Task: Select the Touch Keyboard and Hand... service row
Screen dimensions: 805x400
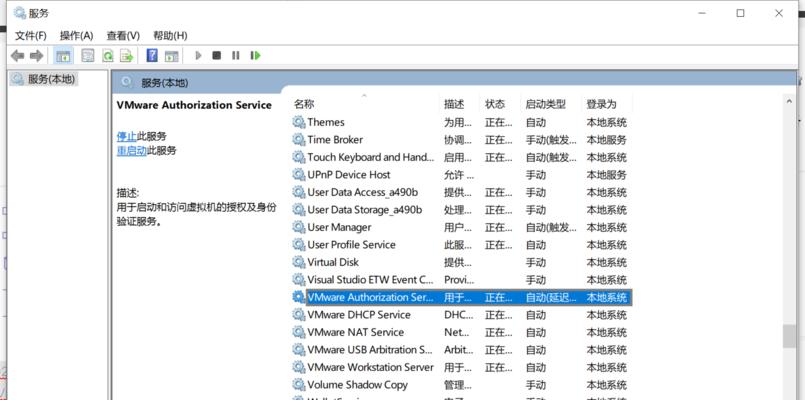Action: click(461, 157)
